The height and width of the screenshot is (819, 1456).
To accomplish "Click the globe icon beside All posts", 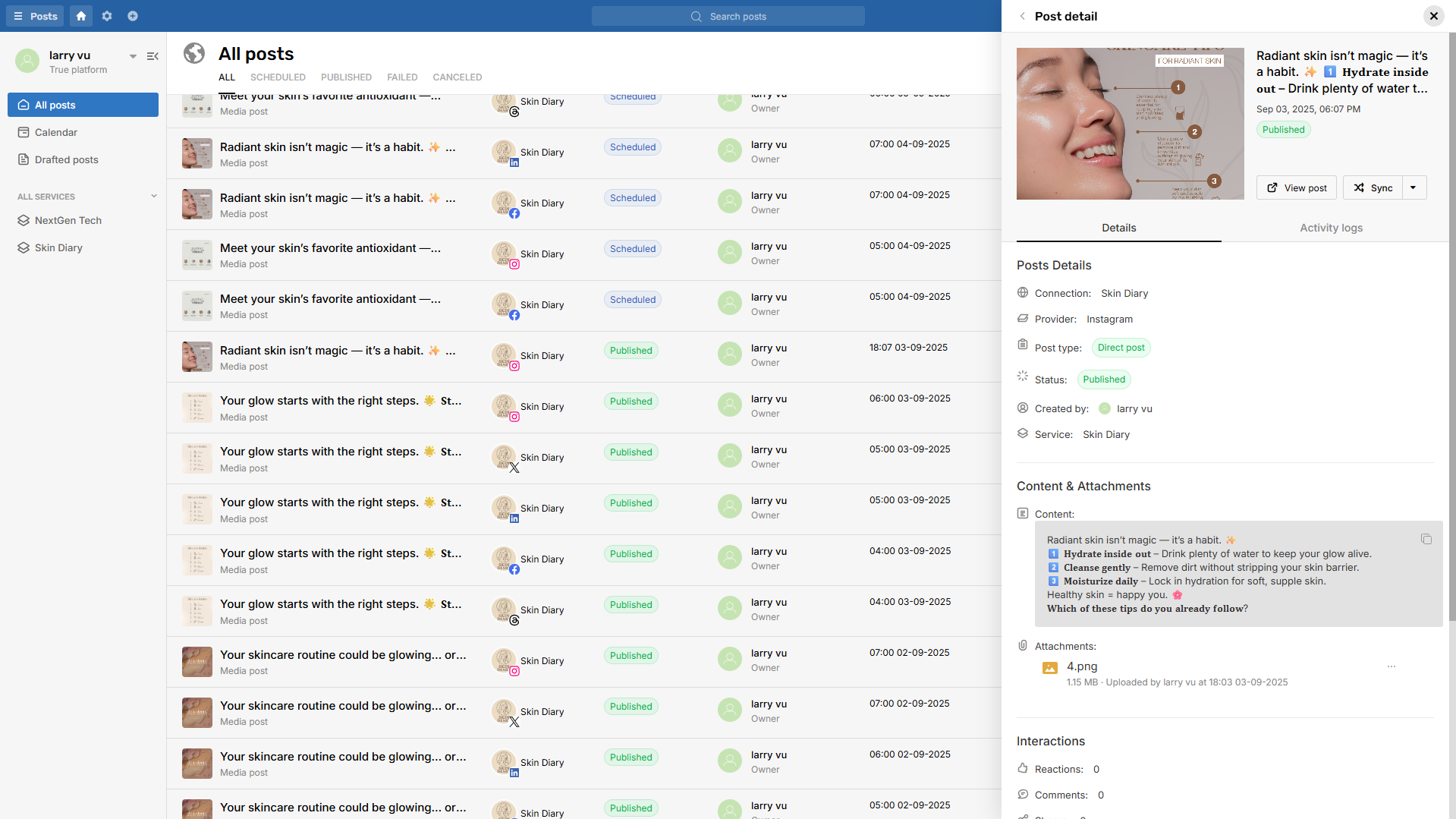I will (x=194, y=53).
